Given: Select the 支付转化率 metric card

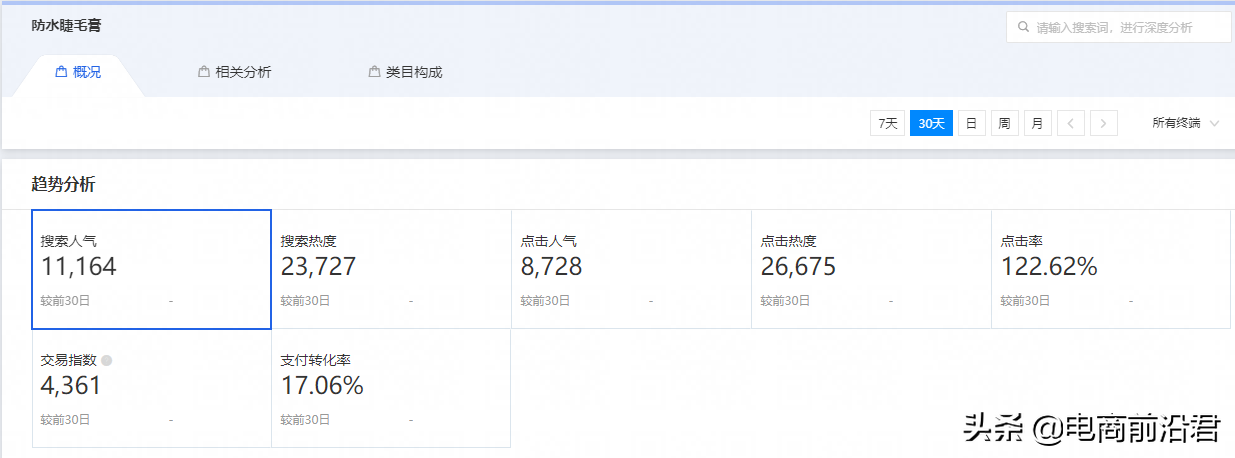Looking at the screenshot, I should (x=391, y=388).
